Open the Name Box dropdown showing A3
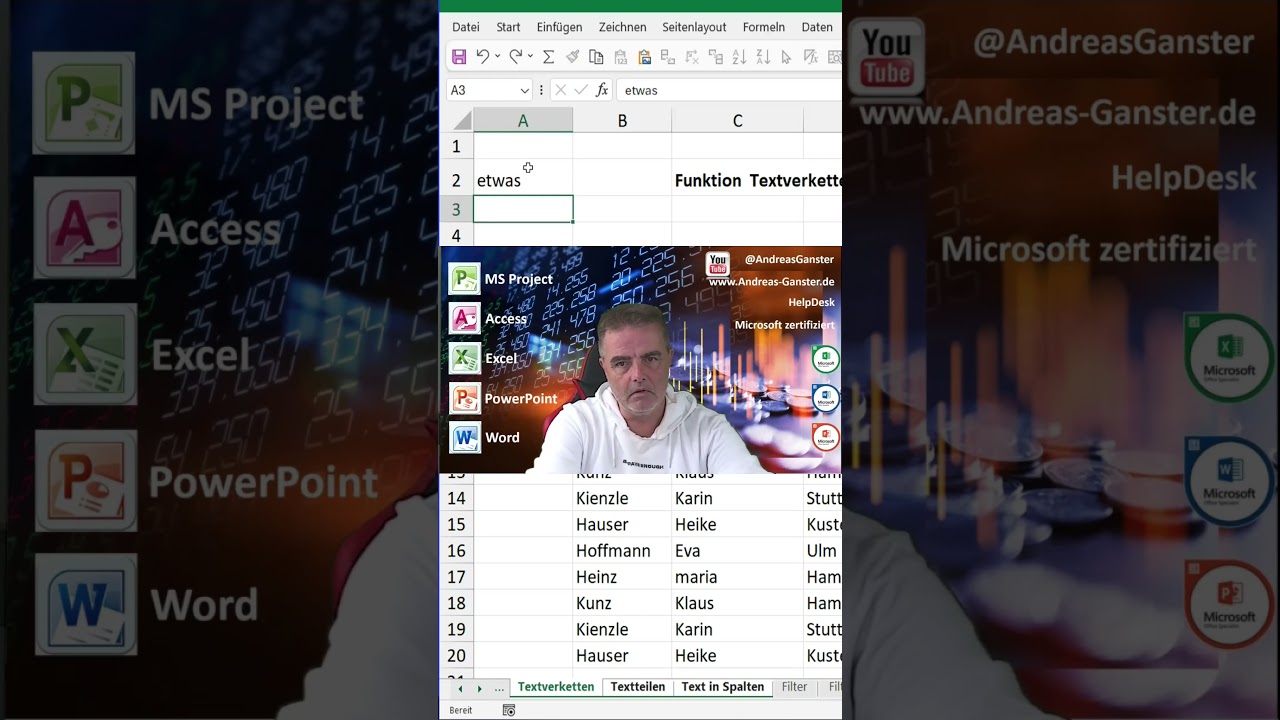 (x=524, y=90)
